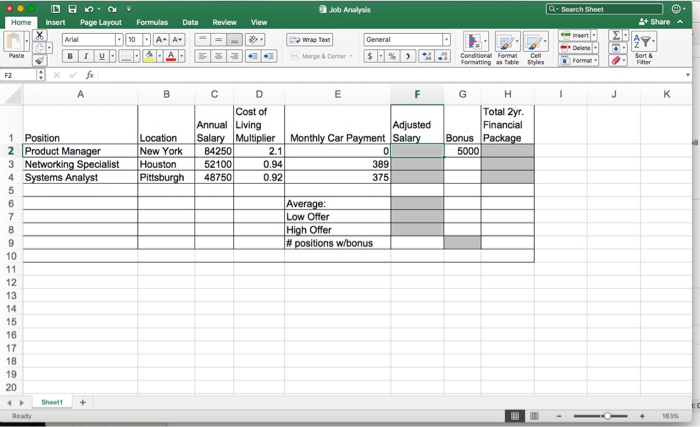This screenshot has height=427, width=700.
Task: Decrease font size with small A icon
Action: 177,40
